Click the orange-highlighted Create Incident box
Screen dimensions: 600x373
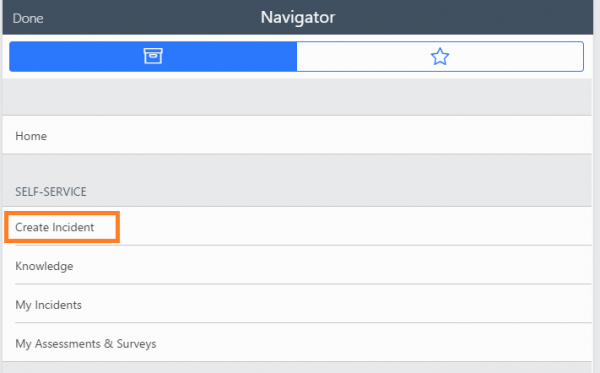point(62,227)
